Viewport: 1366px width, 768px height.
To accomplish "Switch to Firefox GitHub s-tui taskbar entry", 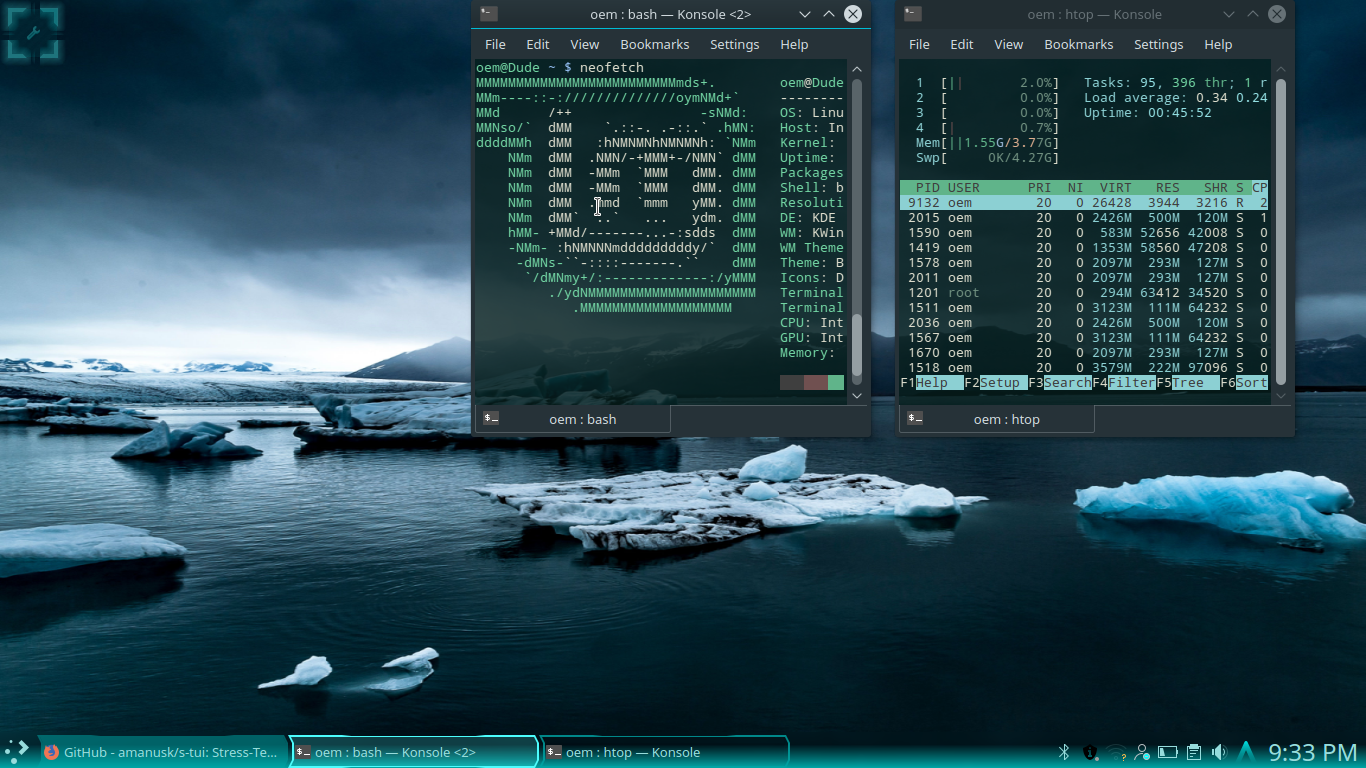I will click(162, 752).
